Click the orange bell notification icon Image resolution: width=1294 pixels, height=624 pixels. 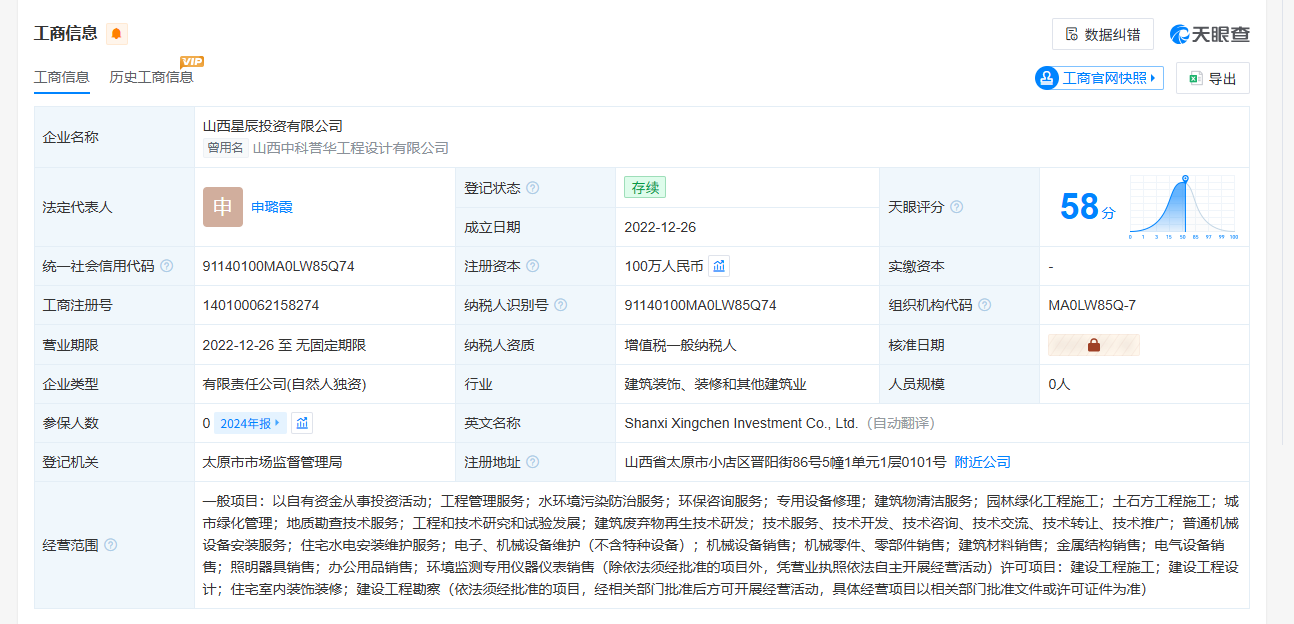117,34
